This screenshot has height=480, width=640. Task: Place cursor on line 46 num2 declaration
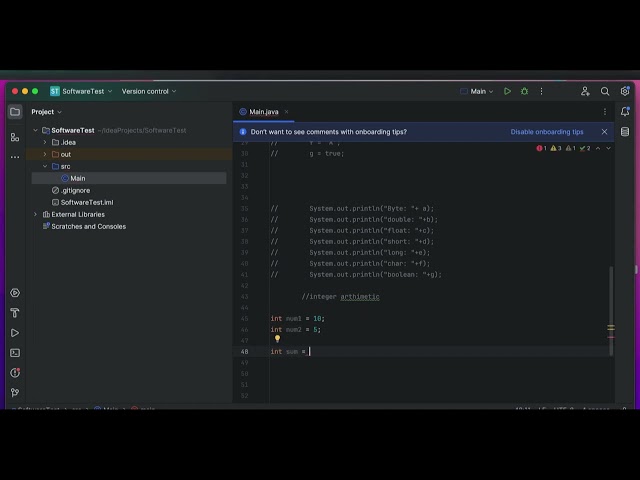(x=296, y=329)
